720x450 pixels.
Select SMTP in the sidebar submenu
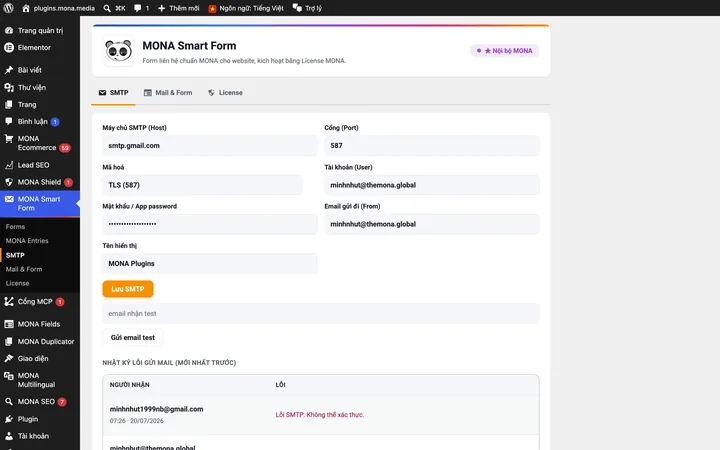click(x=15, y=255)
